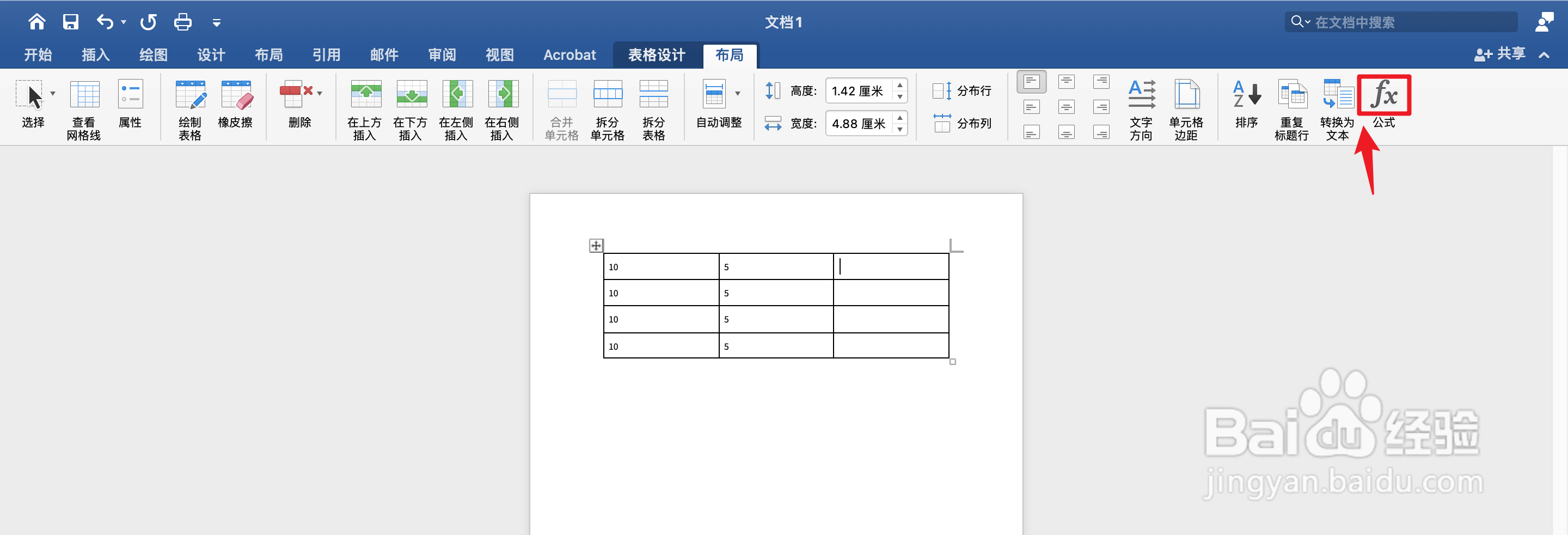Viewport: 1568px width, 535px height.
Task: Open table Properties (属性)
Action: pyautogui.click(x=130, y=104)
